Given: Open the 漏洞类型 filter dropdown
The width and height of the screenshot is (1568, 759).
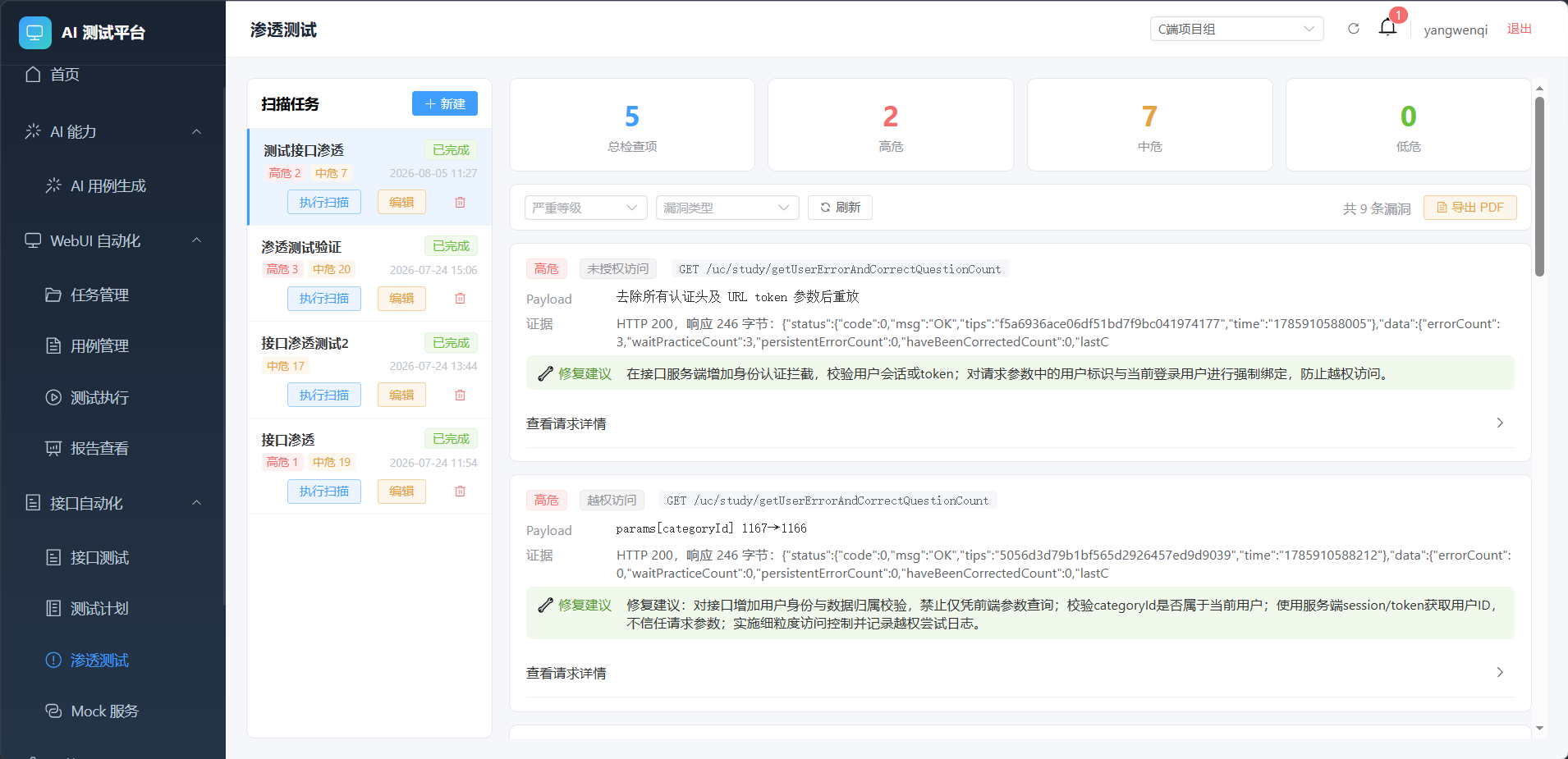Looking at the screenshot, I should [727, 208].
